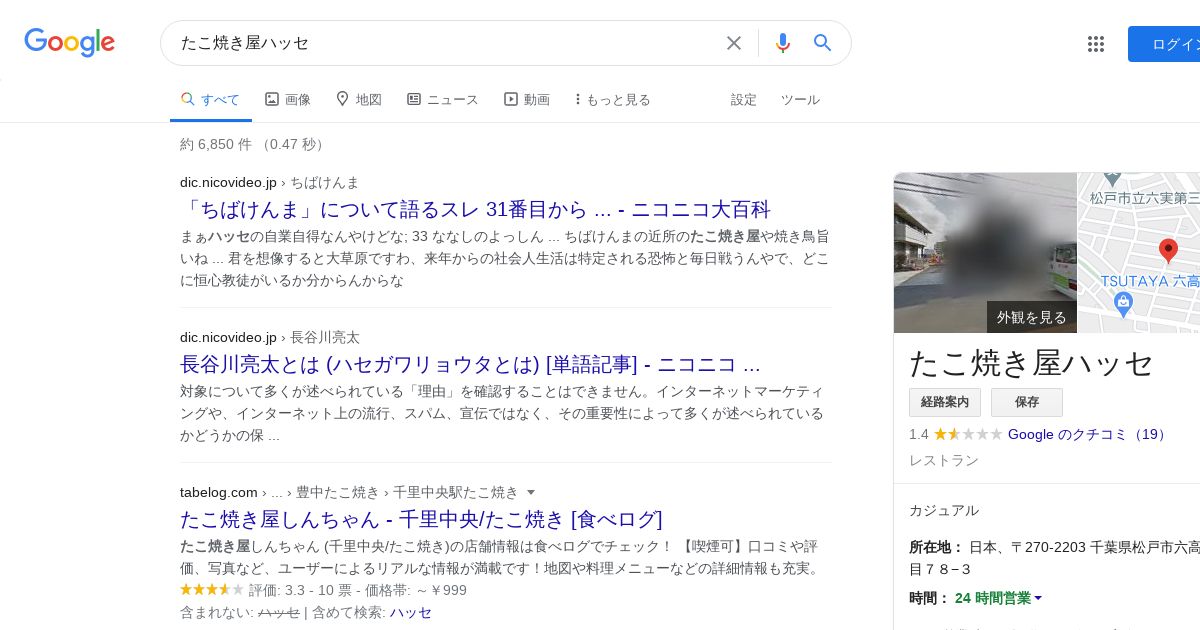The height and width of the screenshot is (630, 1200).
Task: Click the dic.nicovideo.jp › ちばけんま breadcrumb
Action: [x=269, y=182]
